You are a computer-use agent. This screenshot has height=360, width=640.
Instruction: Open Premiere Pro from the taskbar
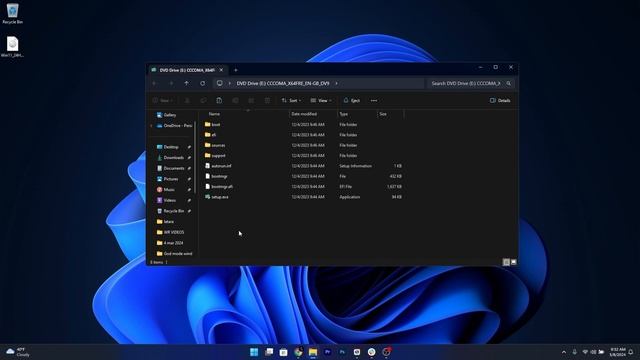(x=327, y=352)
